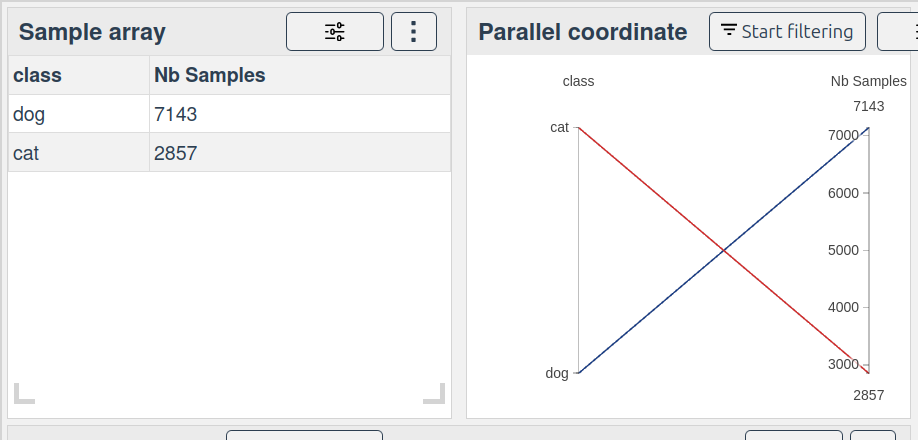918x440 pixels.
Task: Grab the bottom-right resize handle of Sample array
Action: tap(434, 393)
